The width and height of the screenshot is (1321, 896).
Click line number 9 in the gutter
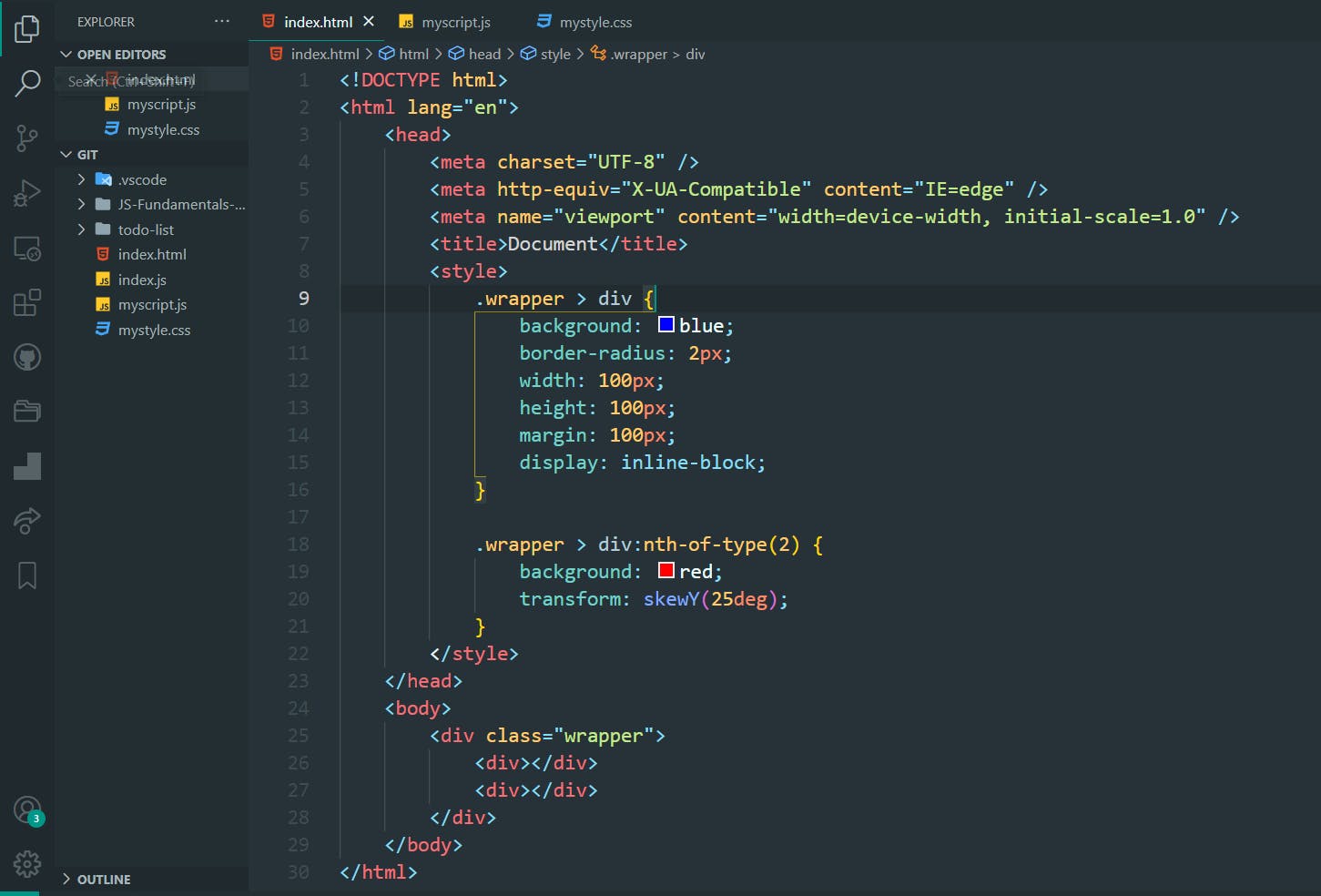(303, 299)
